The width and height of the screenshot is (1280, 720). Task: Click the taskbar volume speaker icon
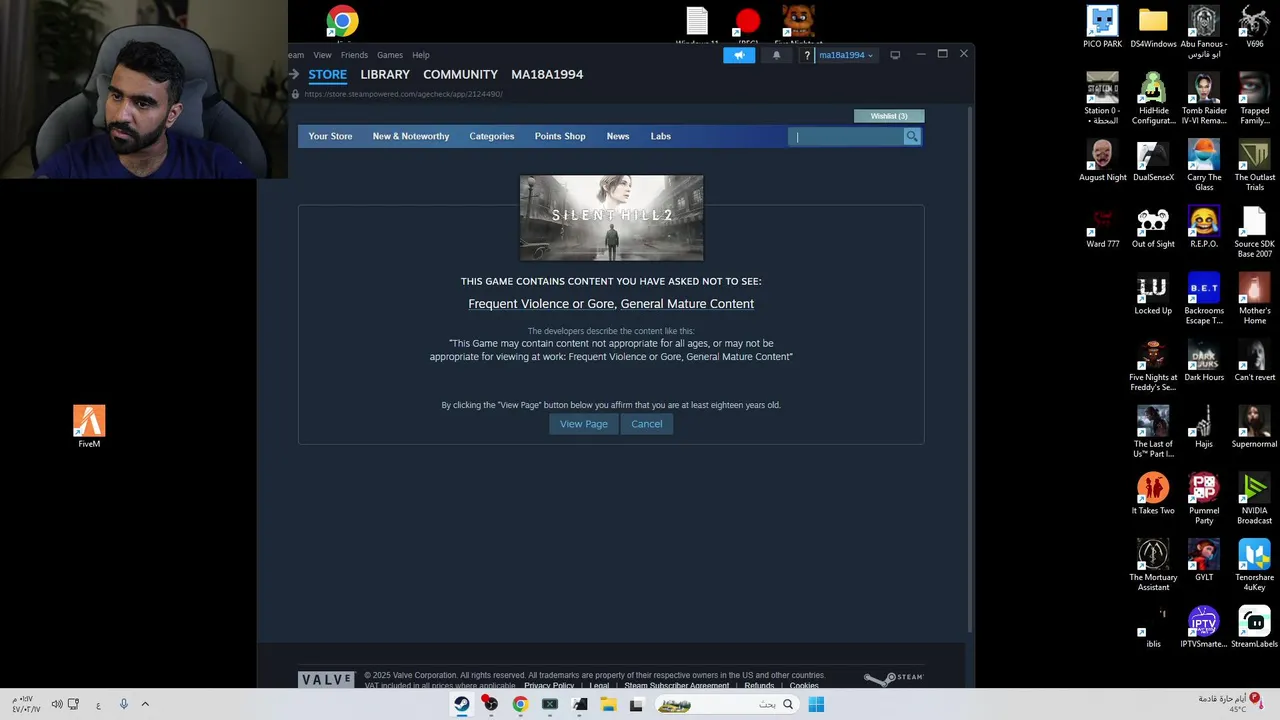[57, 704]
